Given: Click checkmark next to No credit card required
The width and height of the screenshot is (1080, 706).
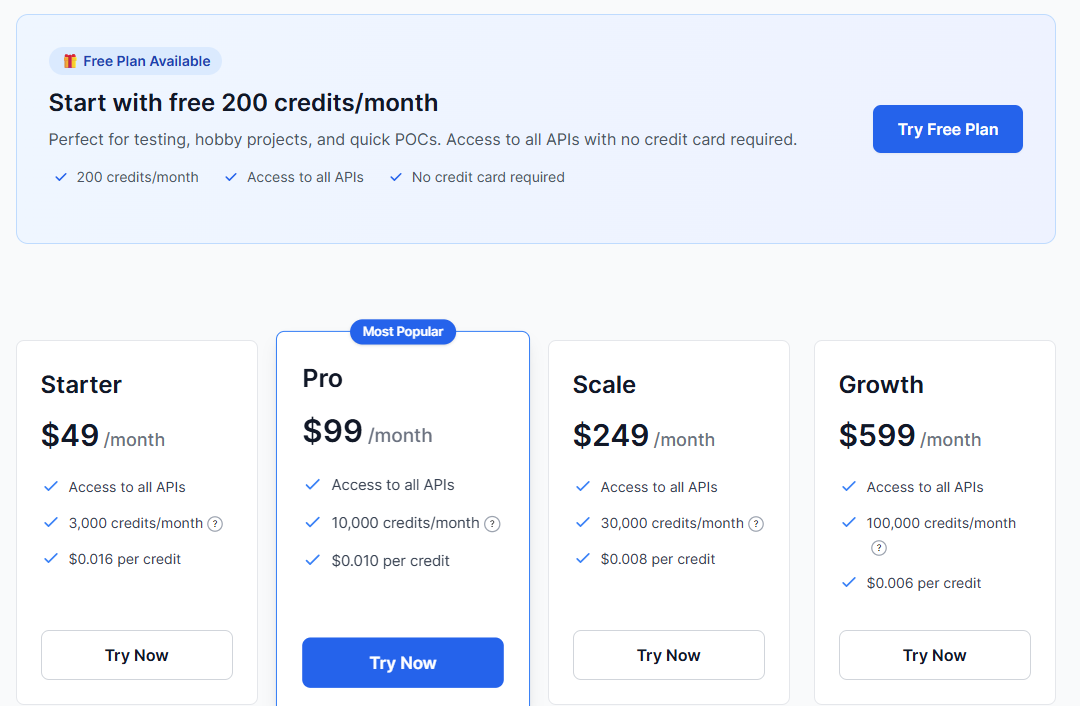Looking at the screenshot, I should [395, 178].
